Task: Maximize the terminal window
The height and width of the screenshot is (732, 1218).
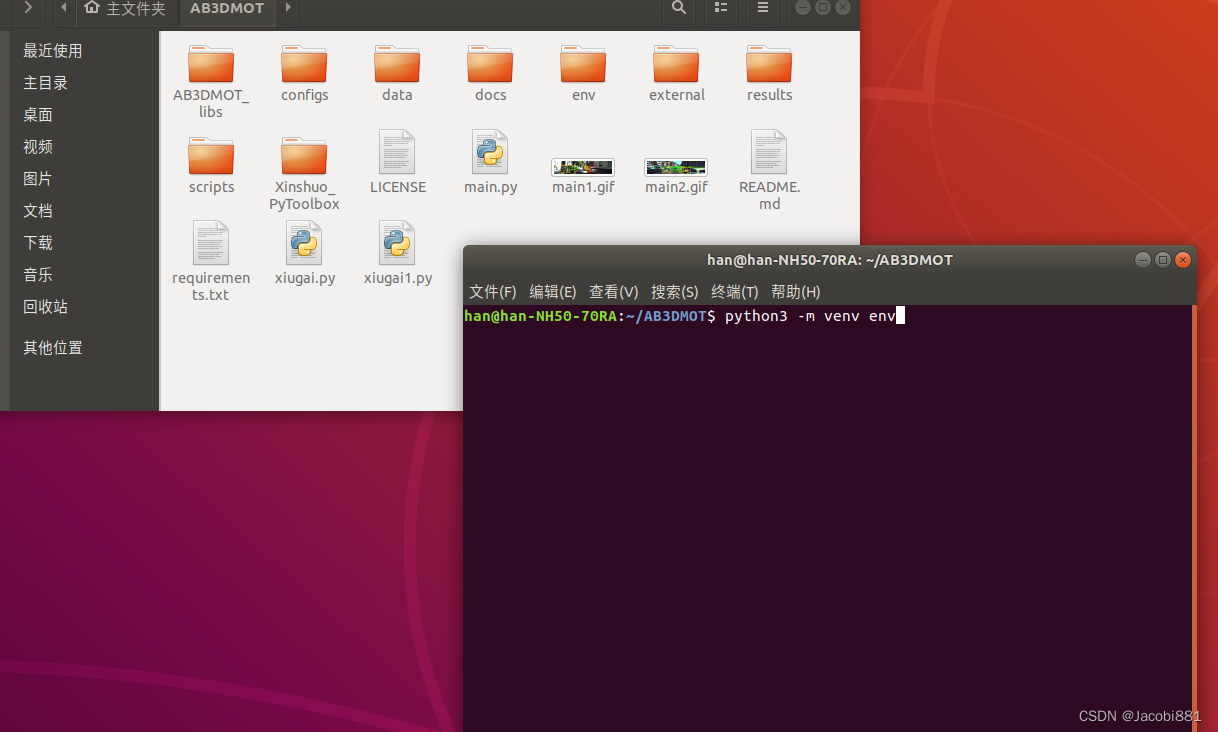Action: 1163,260
